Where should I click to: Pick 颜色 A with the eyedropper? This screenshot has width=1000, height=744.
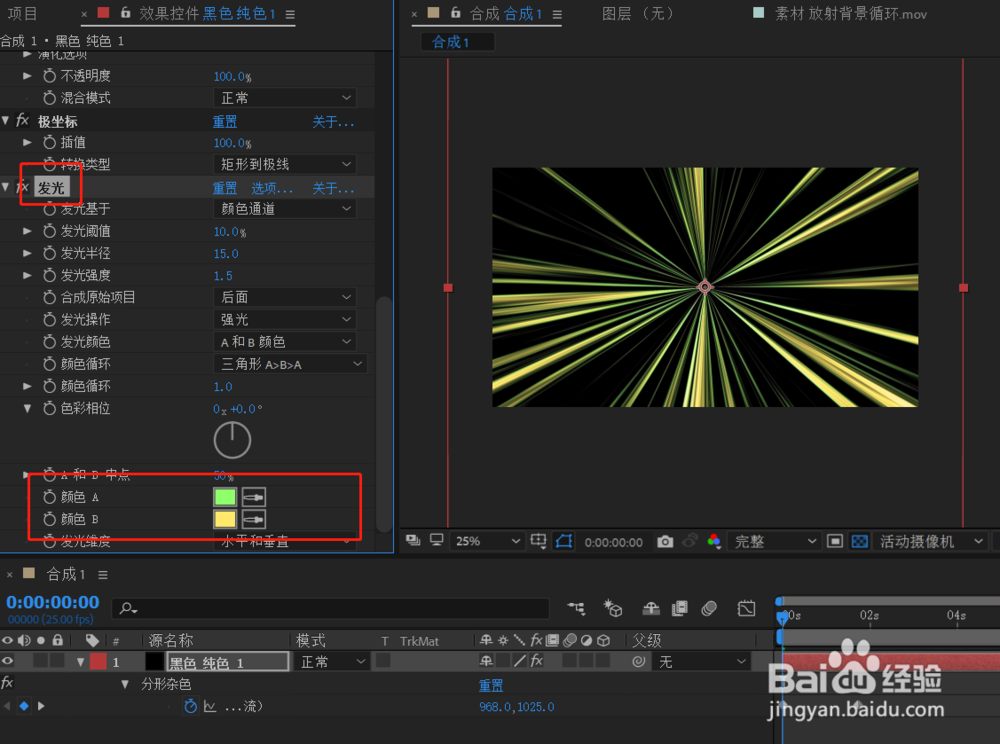point(254,497)
